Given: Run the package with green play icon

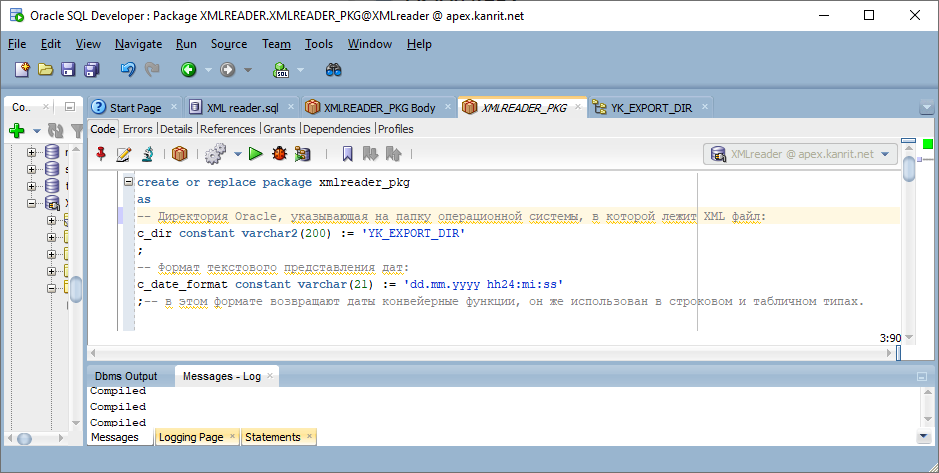Looking at the screenshot, I should (256, 154).
